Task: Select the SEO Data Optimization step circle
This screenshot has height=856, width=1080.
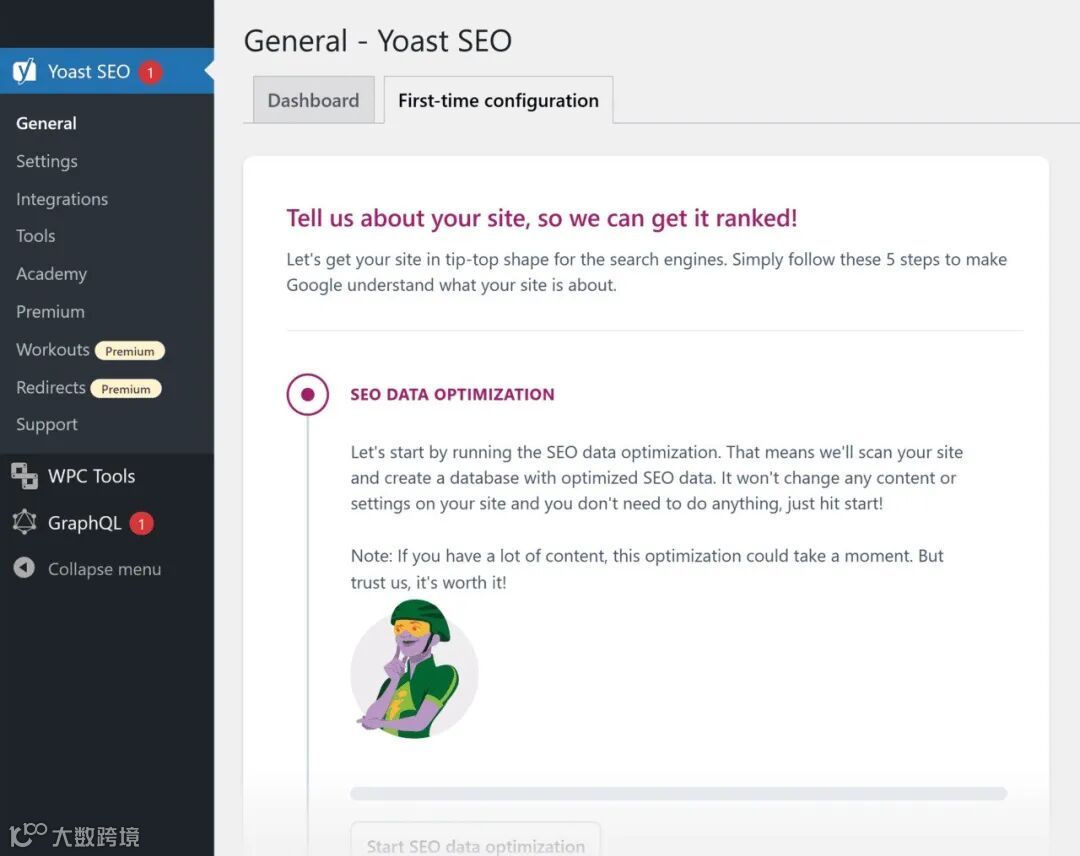Action: [307, 395]
